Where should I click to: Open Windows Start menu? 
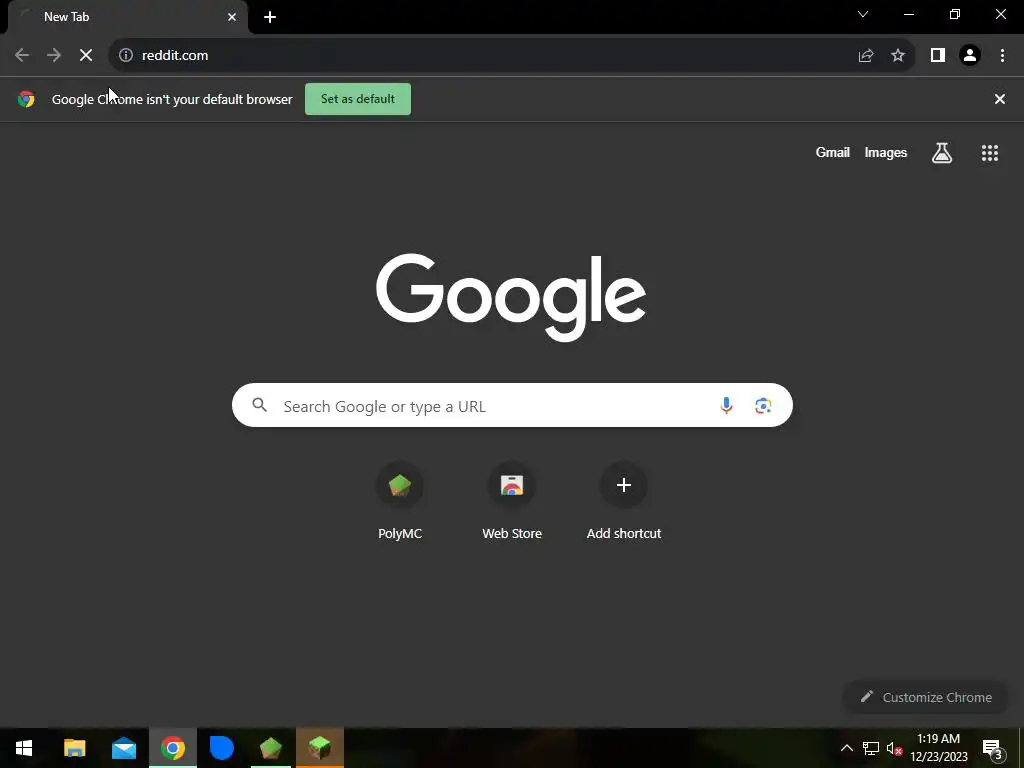(24, 748)
